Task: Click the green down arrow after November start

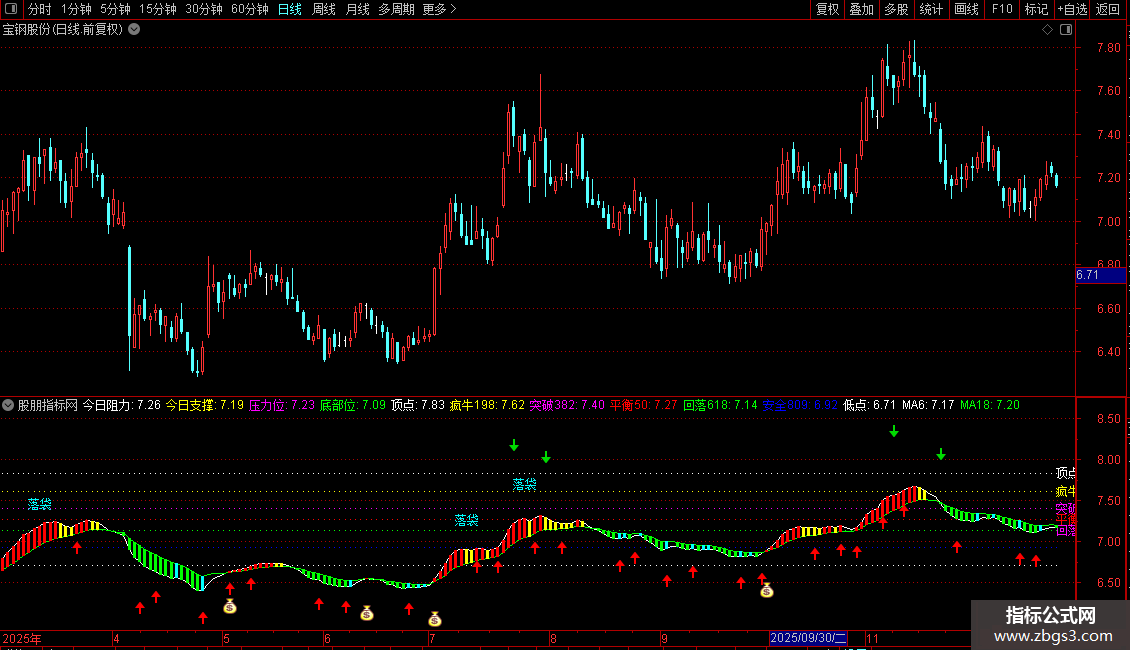Action: 894,431
